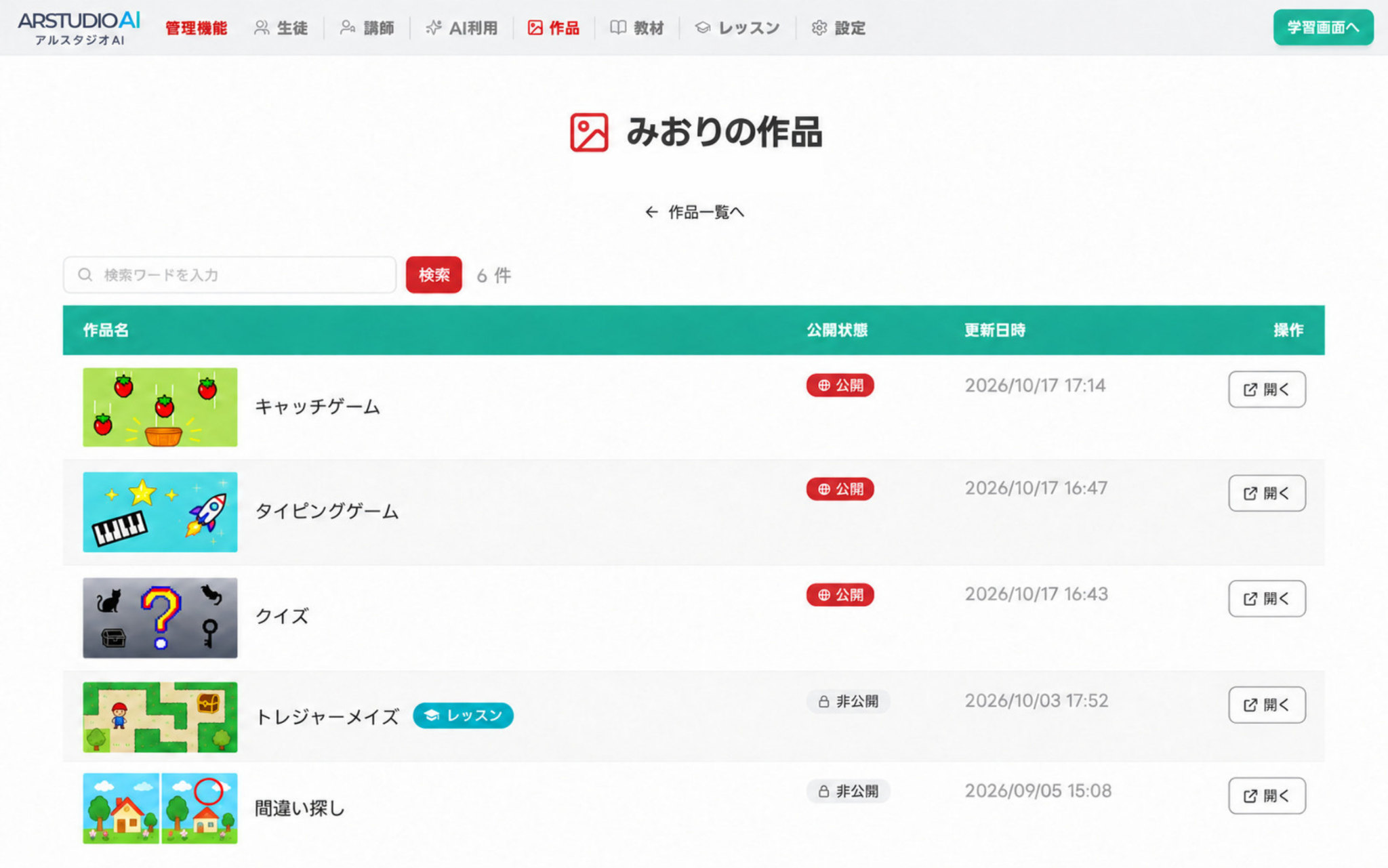Click the 間違い探し title

(300, 808)
